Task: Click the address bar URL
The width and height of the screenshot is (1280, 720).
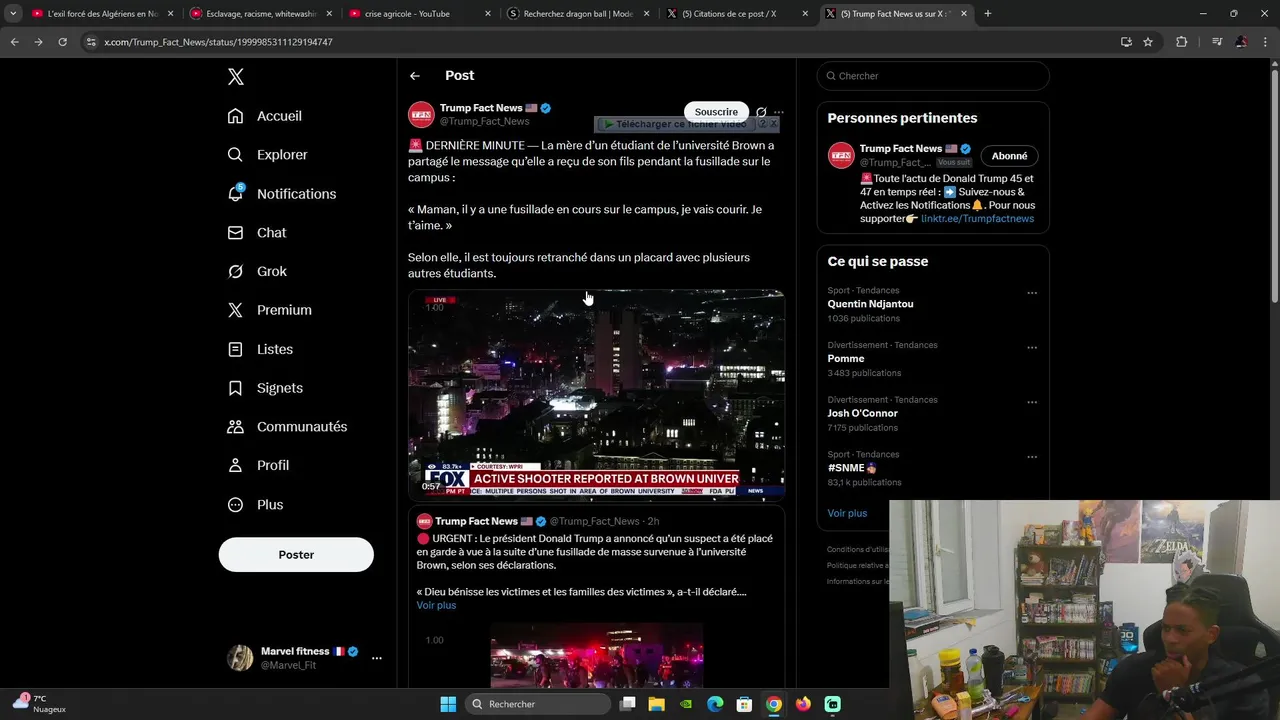Action: pyautogui.click(x=218, y=42)
